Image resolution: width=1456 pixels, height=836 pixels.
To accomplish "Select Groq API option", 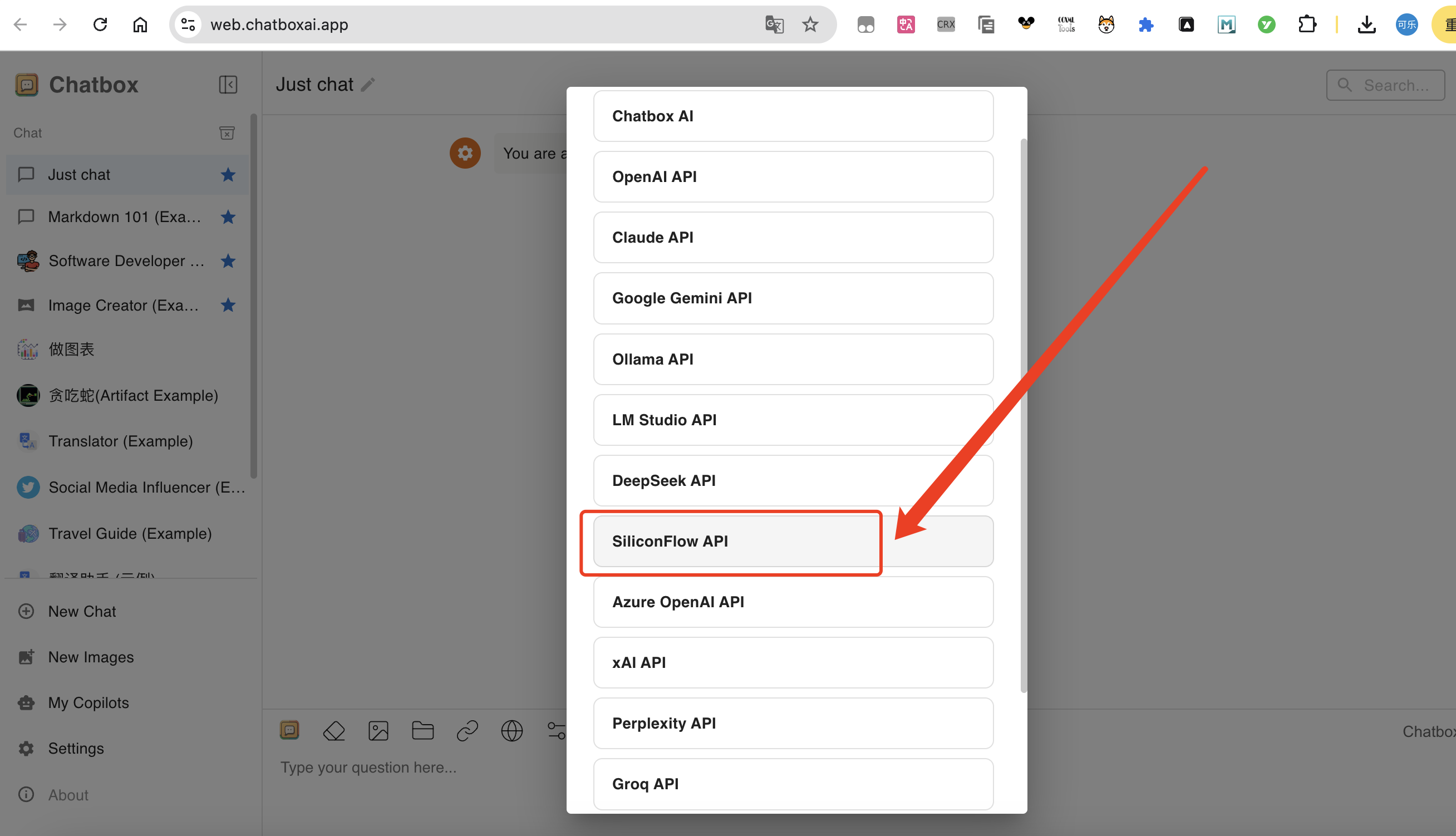I will click(793, 784).
